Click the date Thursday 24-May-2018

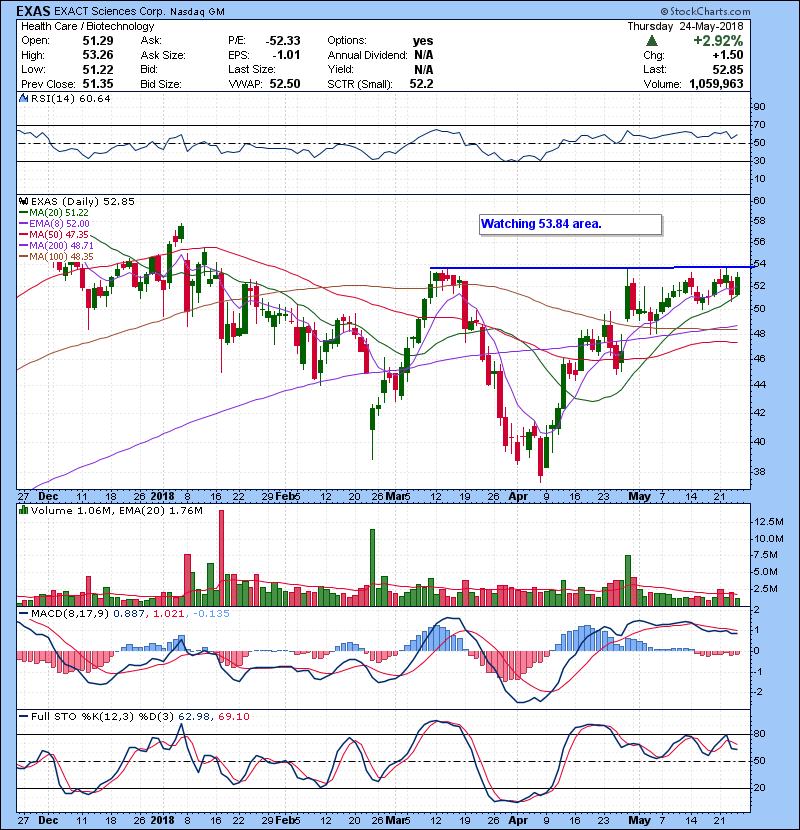point(685,26)
